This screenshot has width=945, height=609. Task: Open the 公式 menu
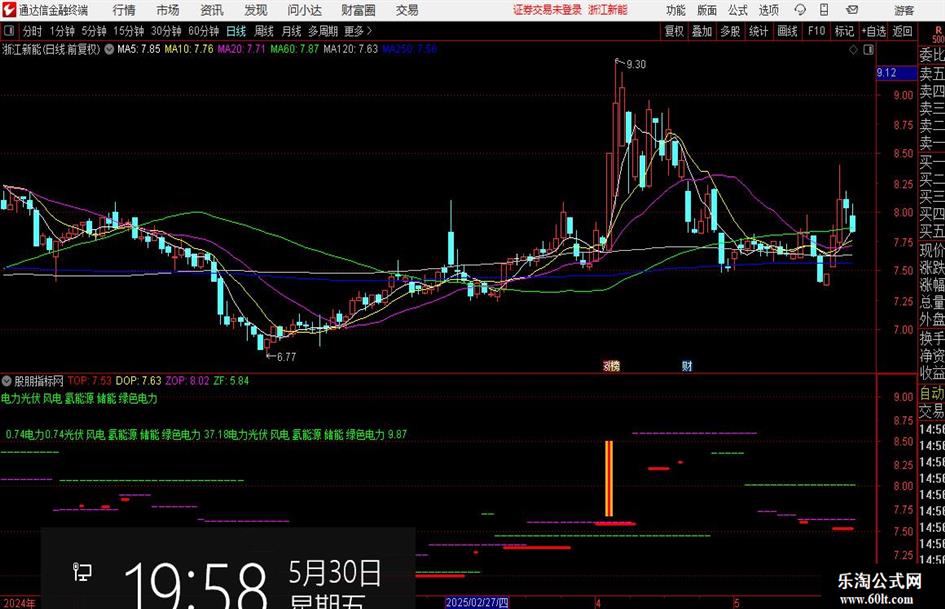(x=737, y=10)
